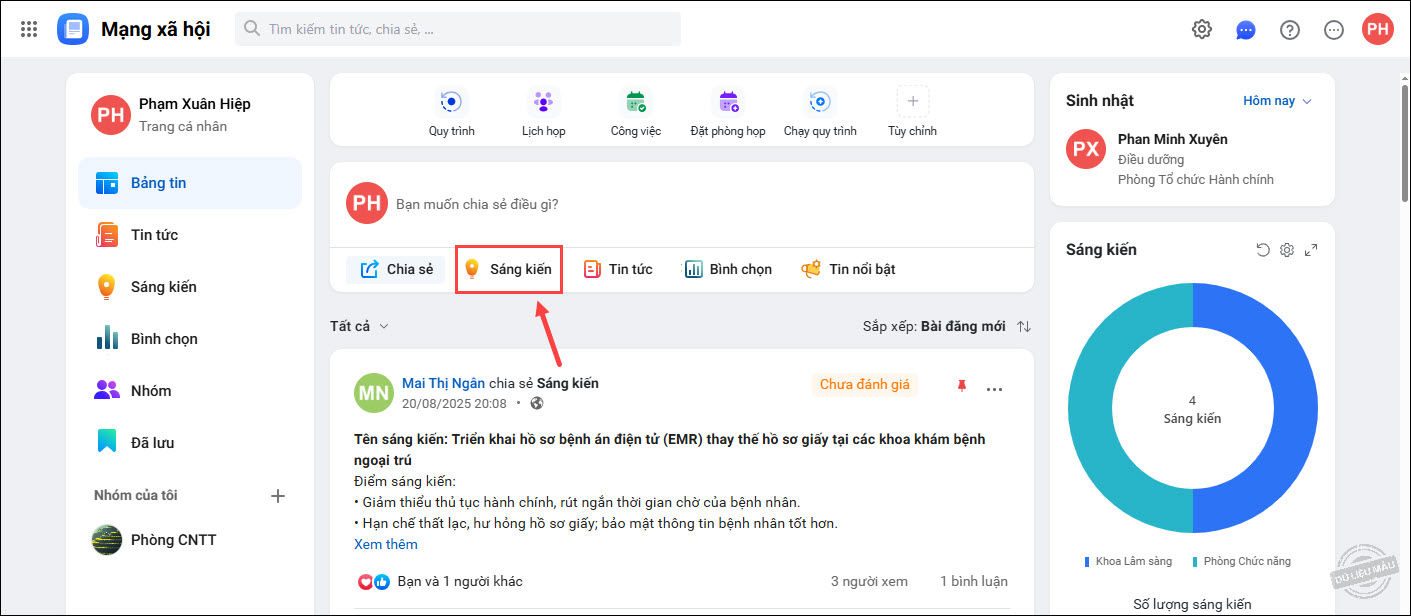Screen dimensions: 1411x616
Task: Open the Đặt phòng họp shortcut icon
Action: [728, 101]
